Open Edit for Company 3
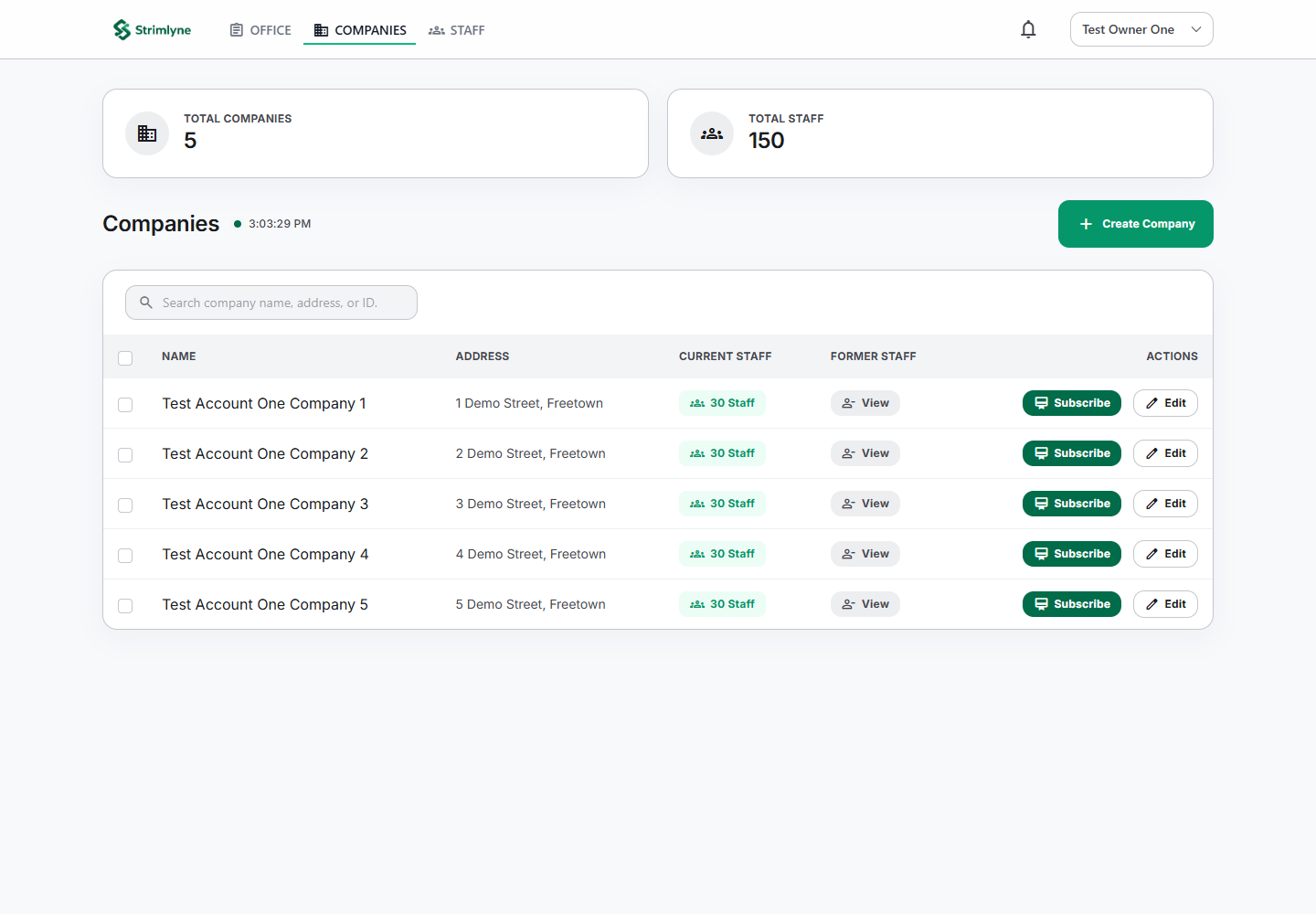 point(1165,504)
